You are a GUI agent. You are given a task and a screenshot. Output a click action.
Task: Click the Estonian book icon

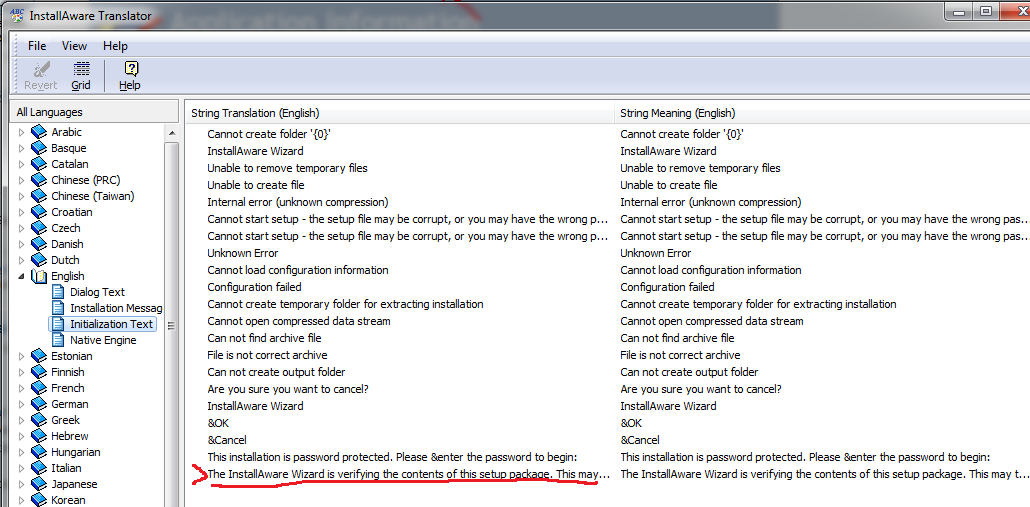(39, 356)
